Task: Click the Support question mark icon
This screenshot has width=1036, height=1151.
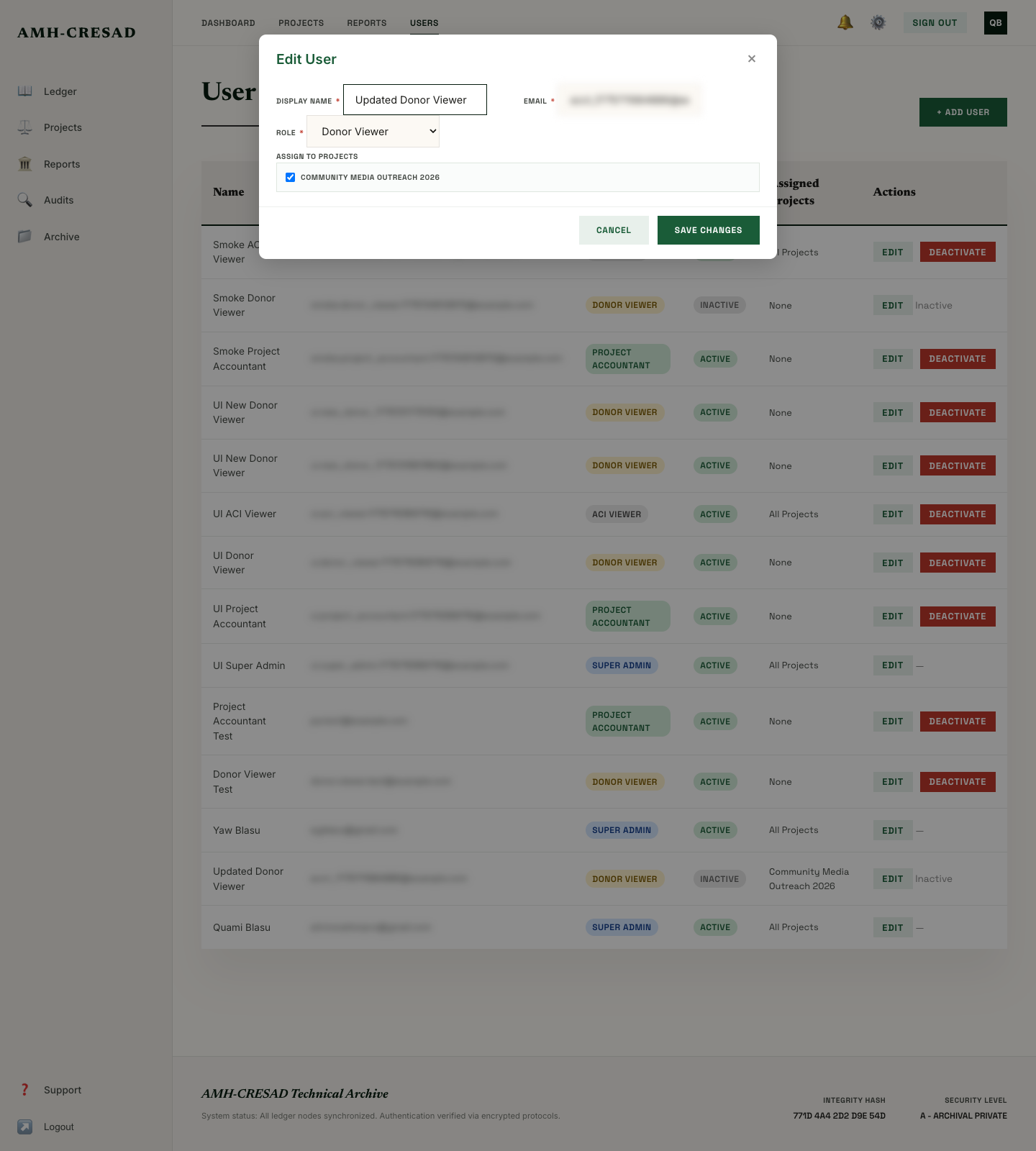Action: [25, 1090]
